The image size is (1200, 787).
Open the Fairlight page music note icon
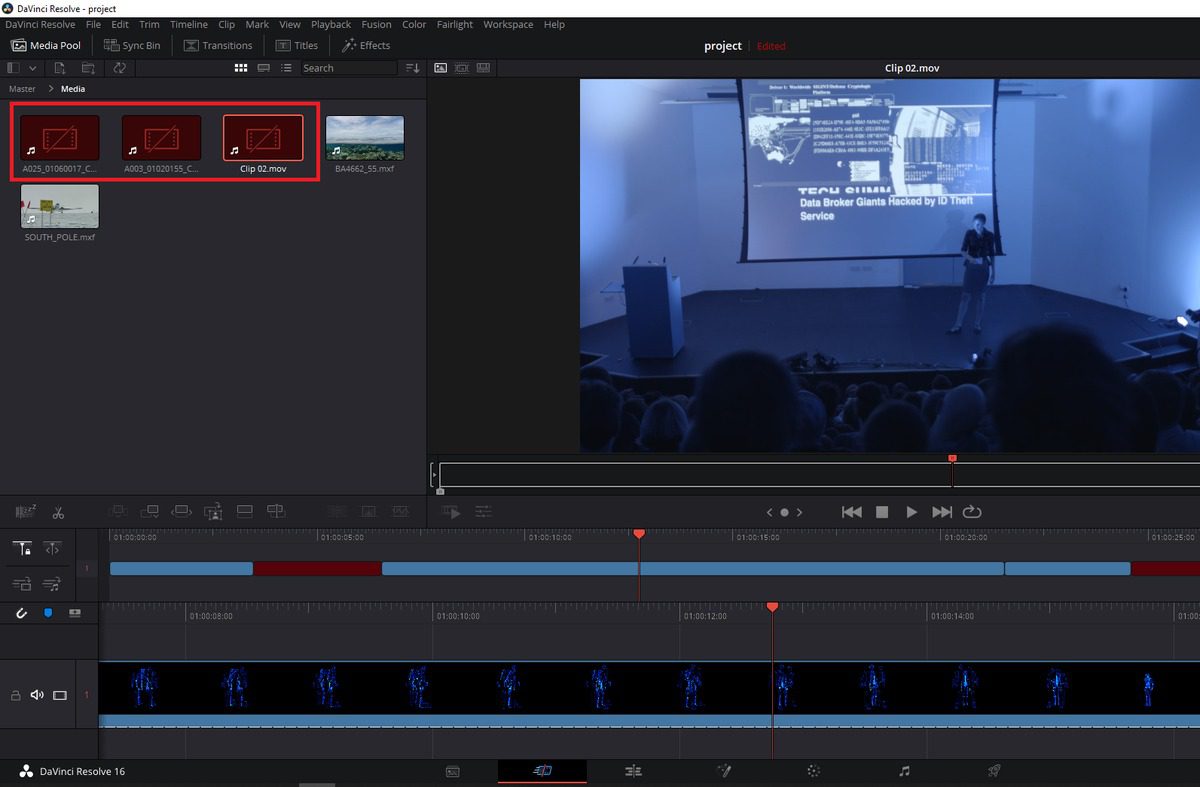904,771
